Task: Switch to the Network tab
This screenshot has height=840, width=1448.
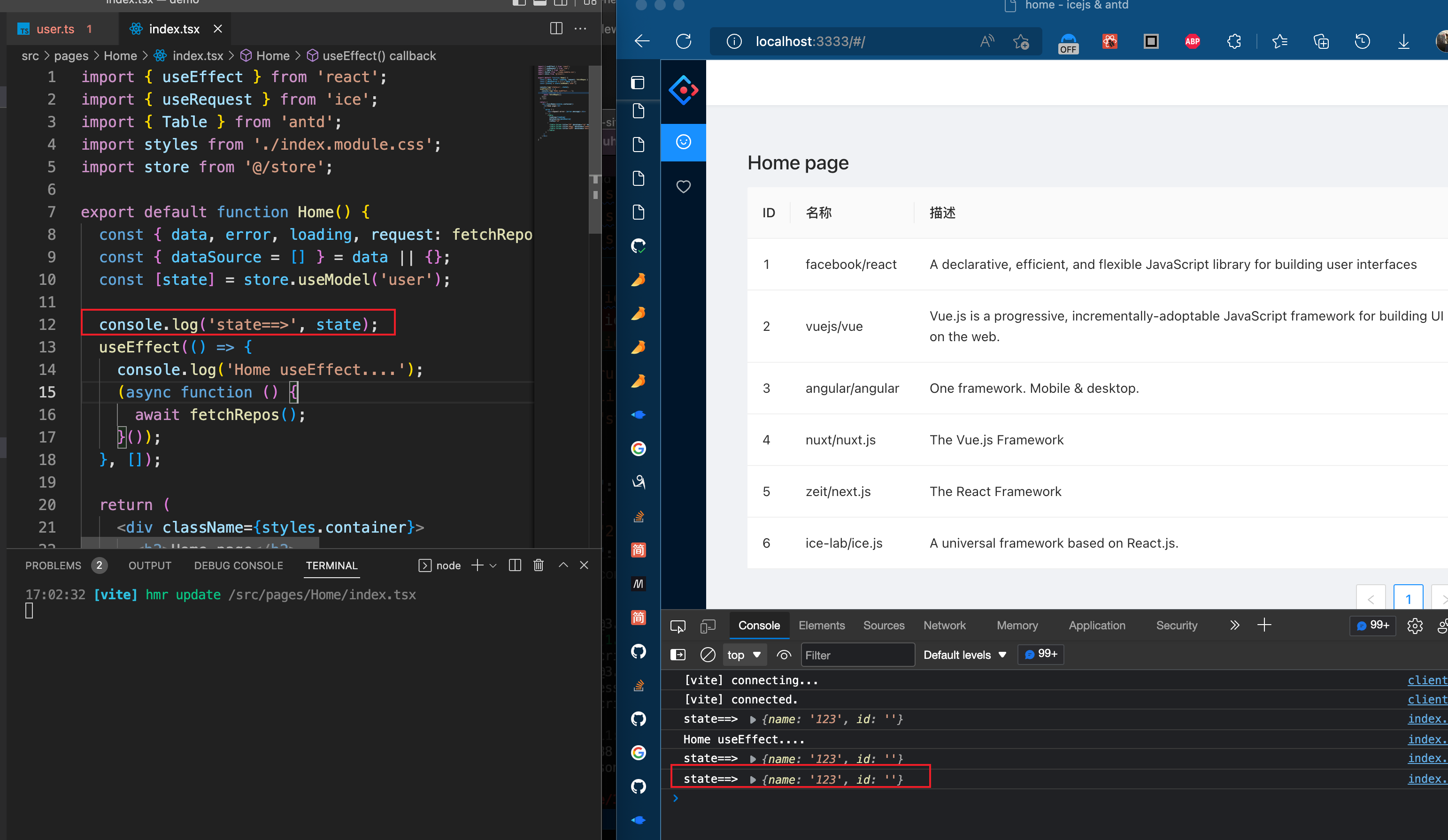Action: (x=944, y=625)
